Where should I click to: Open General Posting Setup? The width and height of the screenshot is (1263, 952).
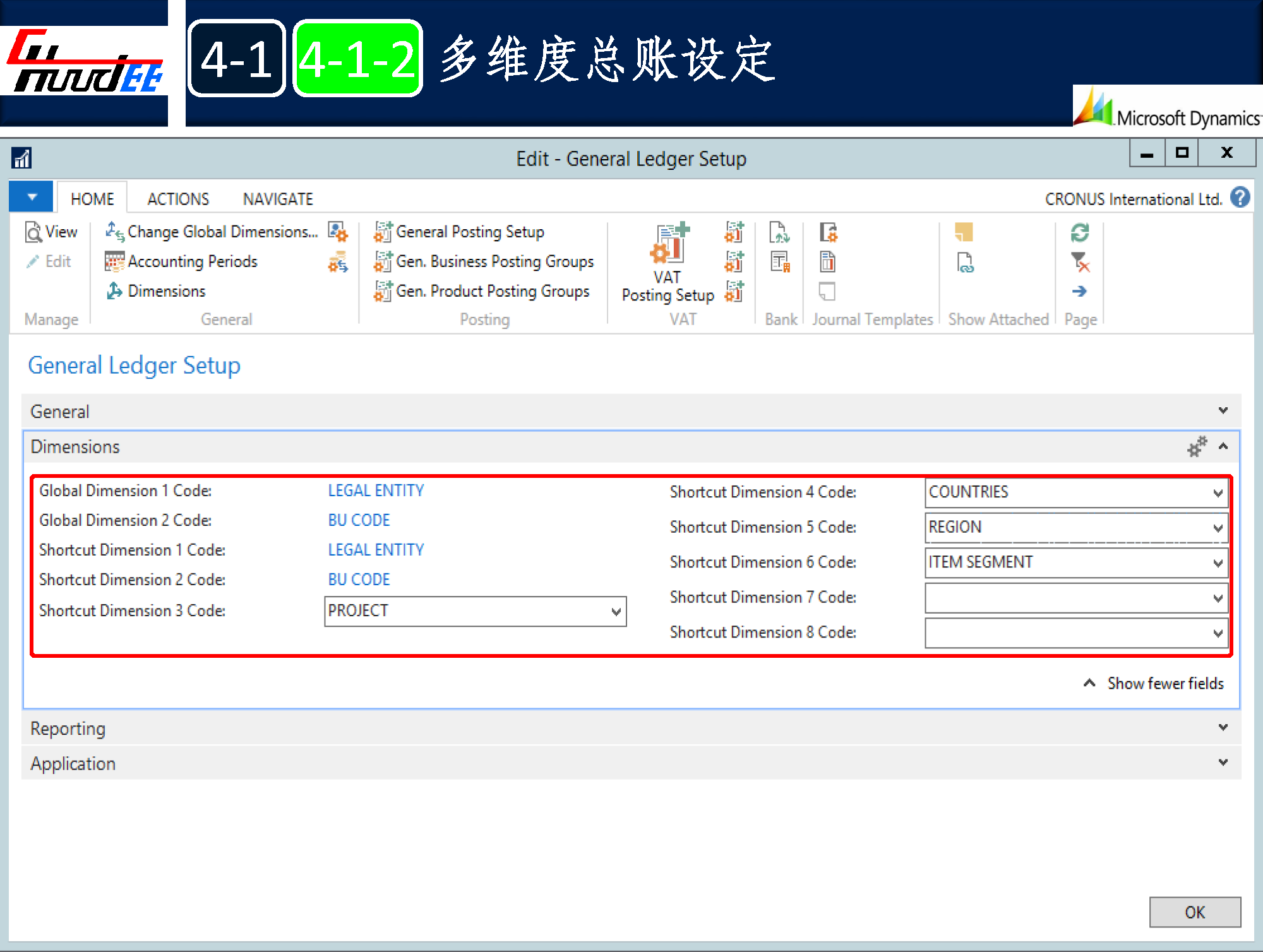pos(469,232)
